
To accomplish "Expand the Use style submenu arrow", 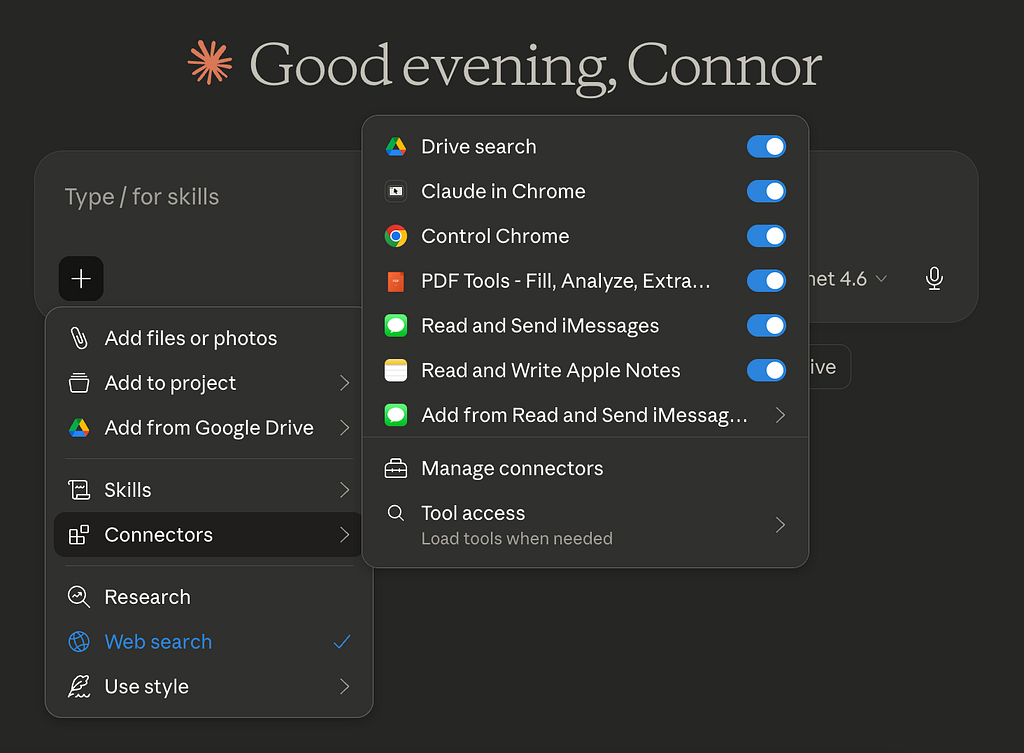I will [x=345, y=686].
